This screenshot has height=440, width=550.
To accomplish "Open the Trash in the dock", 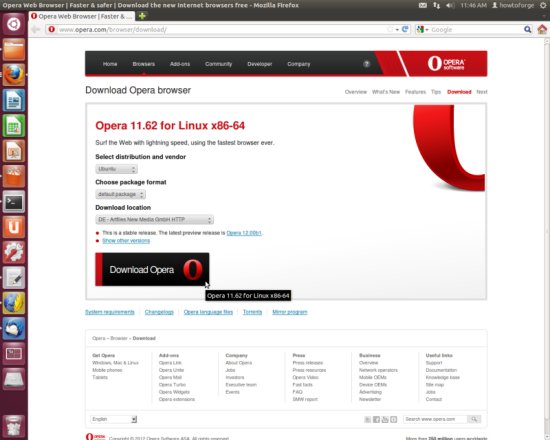I will coord(14,426).
